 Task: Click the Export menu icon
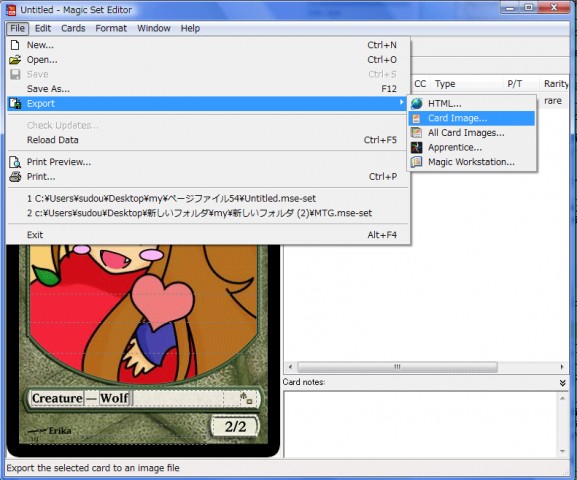click(x=15, y=103)
